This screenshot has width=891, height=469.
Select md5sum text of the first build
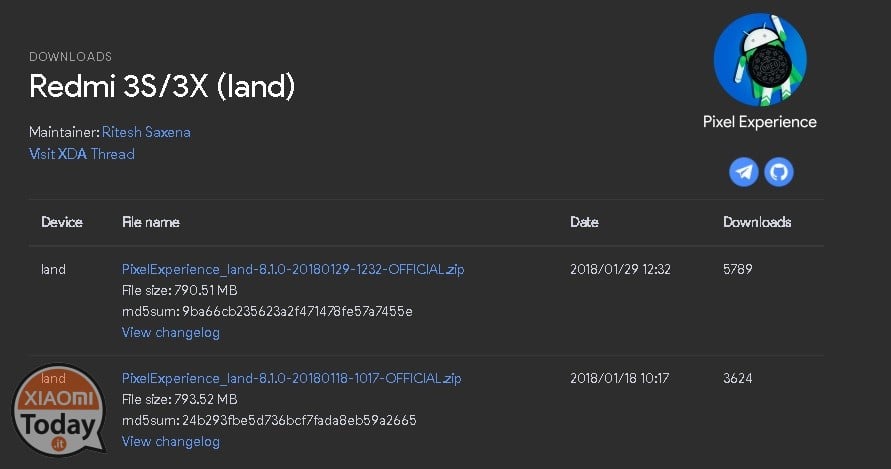(267, 312)
